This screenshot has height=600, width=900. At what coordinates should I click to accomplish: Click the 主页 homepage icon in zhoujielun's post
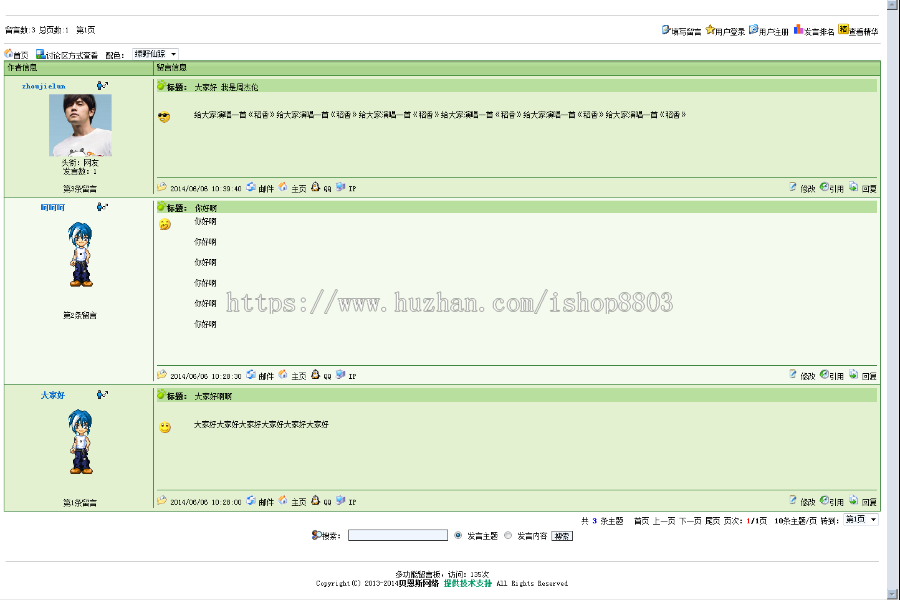click(x=283, y=187)
